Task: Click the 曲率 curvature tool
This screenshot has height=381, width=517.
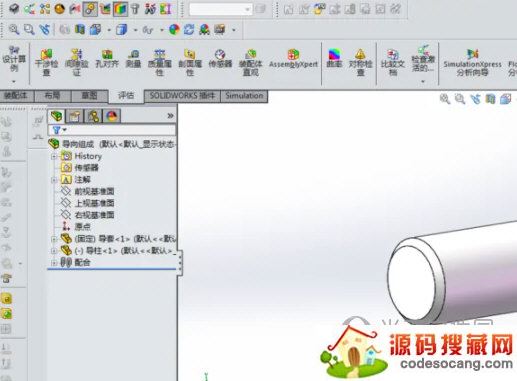Action: (x=334, y=59)
